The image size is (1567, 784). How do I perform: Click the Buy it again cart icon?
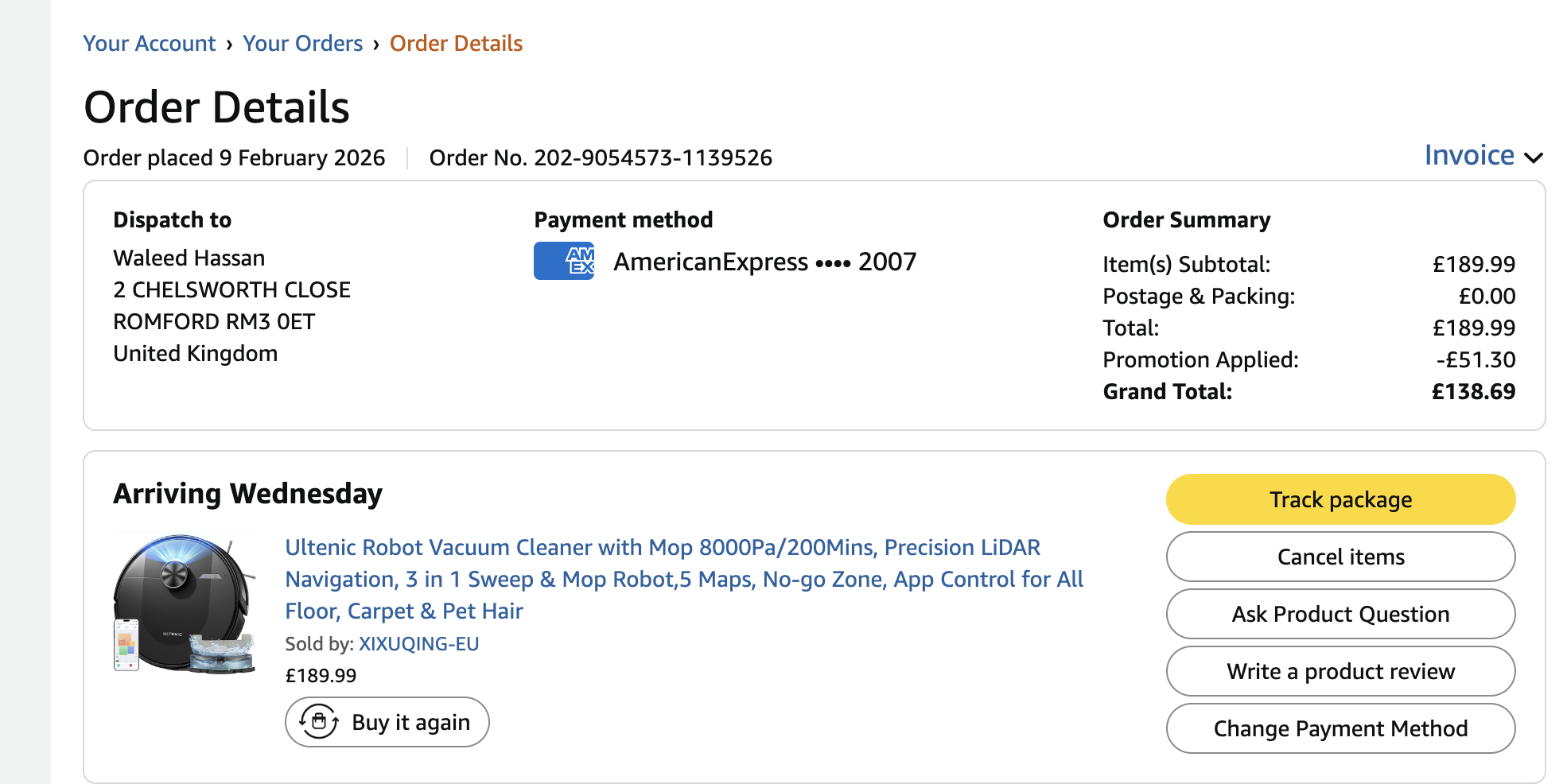(319, 722)
